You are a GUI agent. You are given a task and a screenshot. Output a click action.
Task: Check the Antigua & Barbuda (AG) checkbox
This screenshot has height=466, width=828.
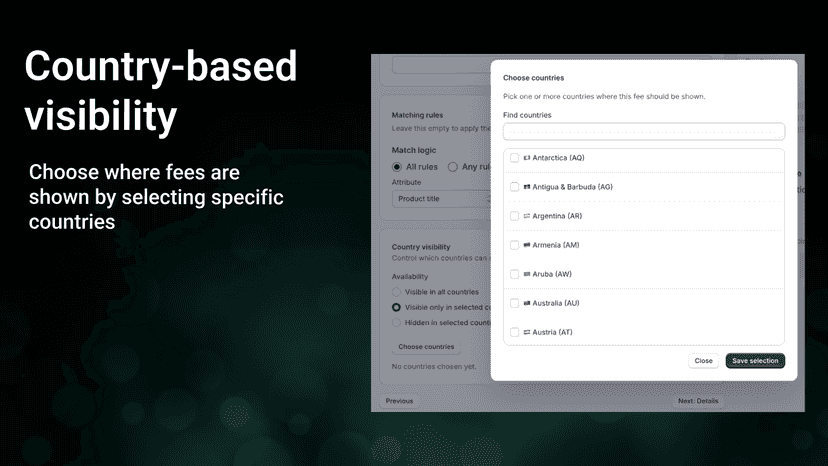click(x=514, y=187)
